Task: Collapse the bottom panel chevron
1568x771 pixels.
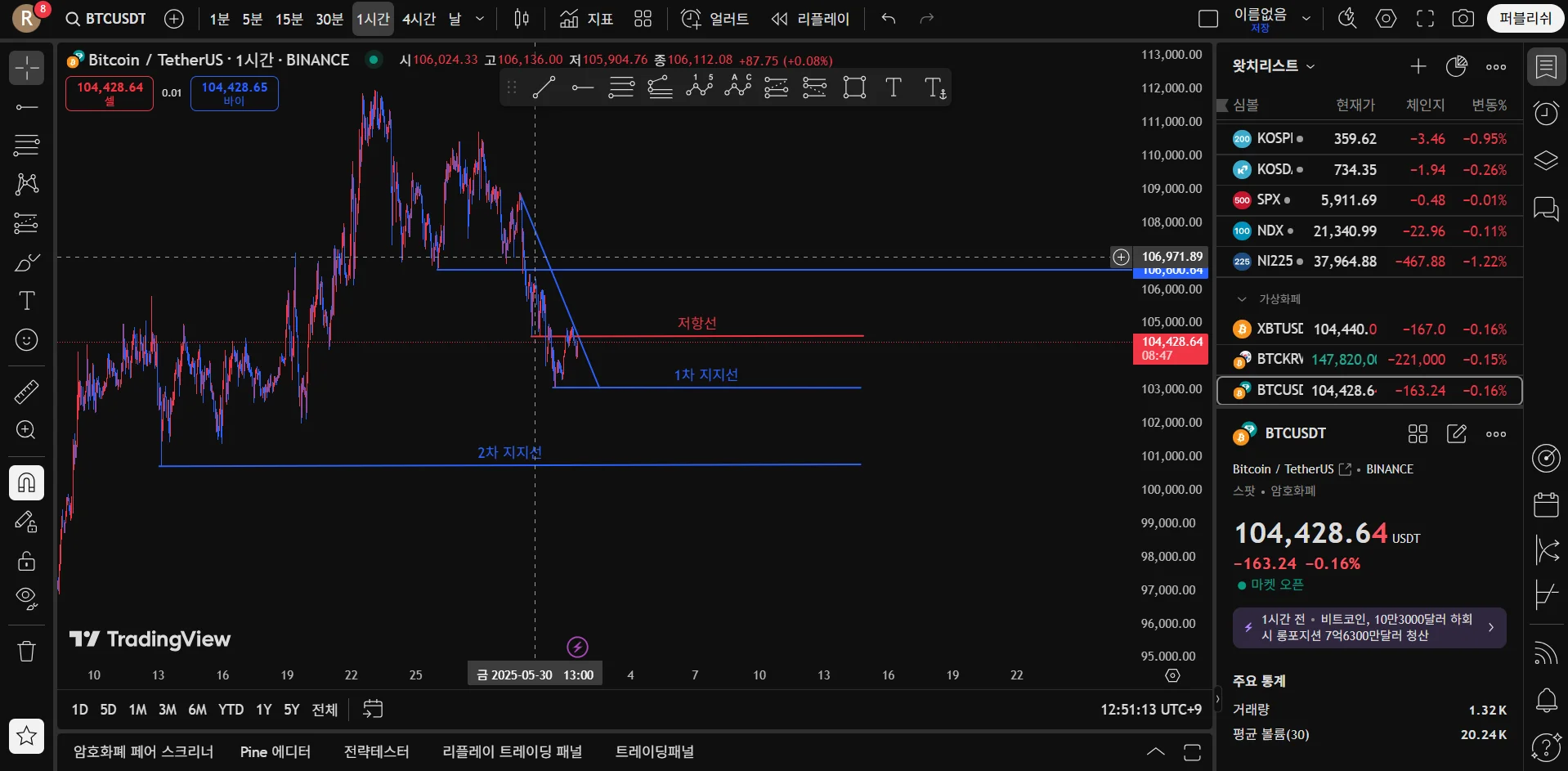Action: tap(1156, 752)
